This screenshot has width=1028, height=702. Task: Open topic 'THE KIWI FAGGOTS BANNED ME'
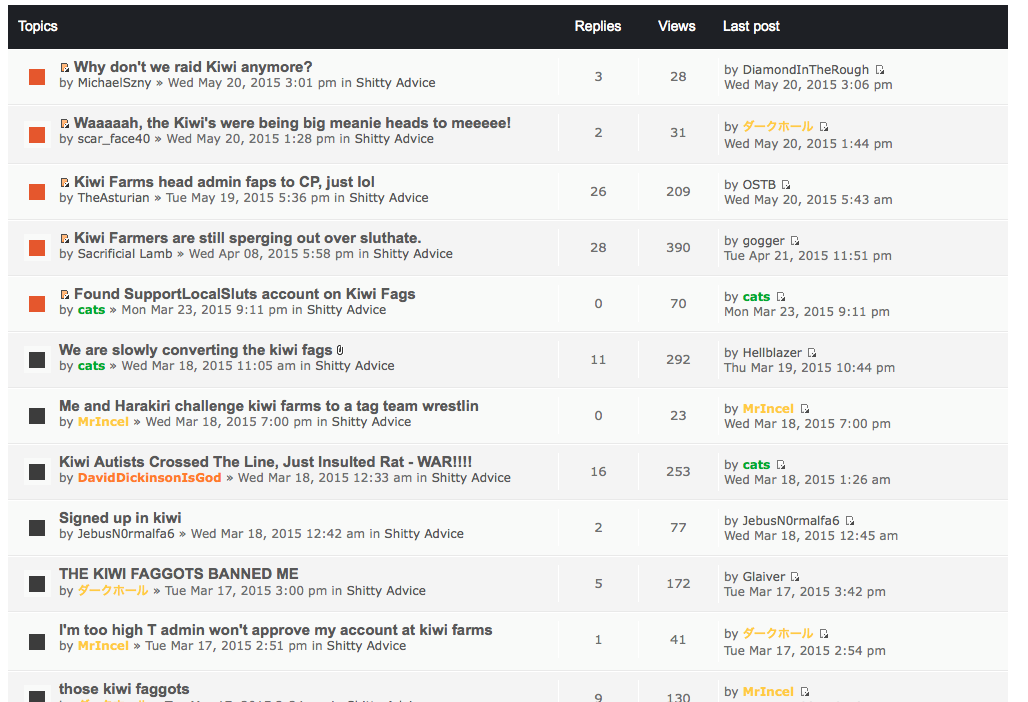[178, 574]
